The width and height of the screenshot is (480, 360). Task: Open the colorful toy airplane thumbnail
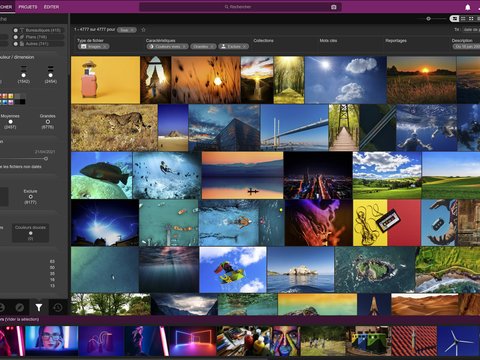(x=233, y=270)
